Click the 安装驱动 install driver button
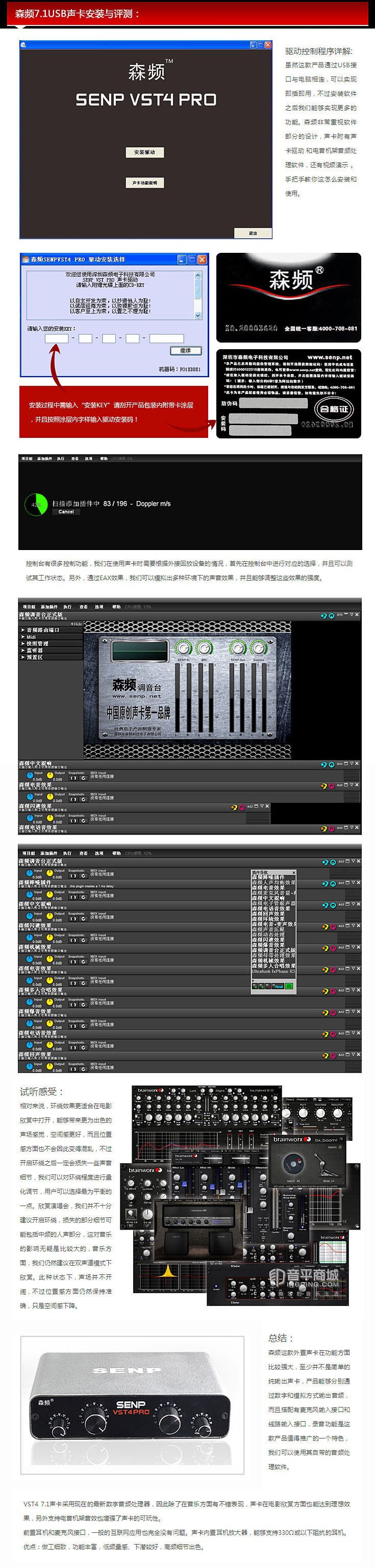The width and height of the screenshot is (375, 1568). click(145, 152)
